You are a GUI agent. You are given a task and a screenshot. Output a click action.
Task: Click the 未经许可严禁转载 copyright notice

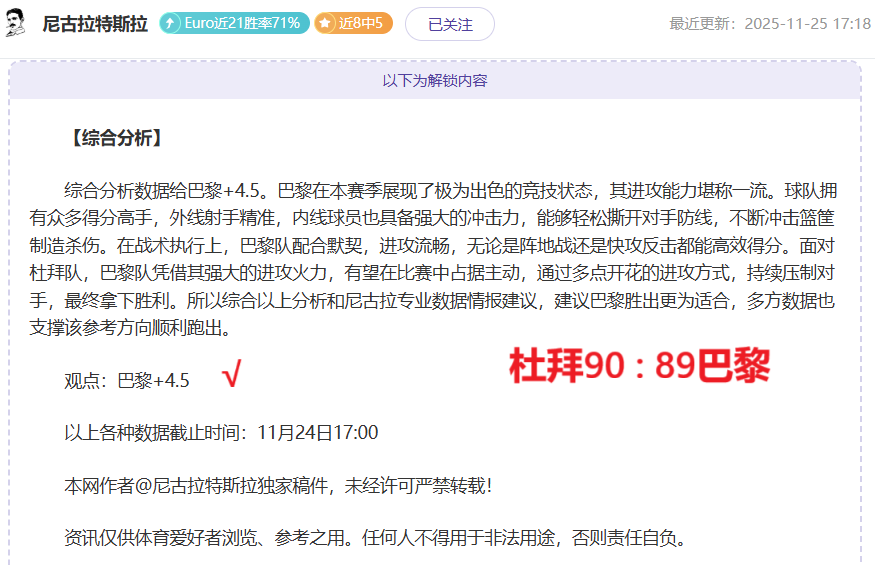click(x=418, y=485)
